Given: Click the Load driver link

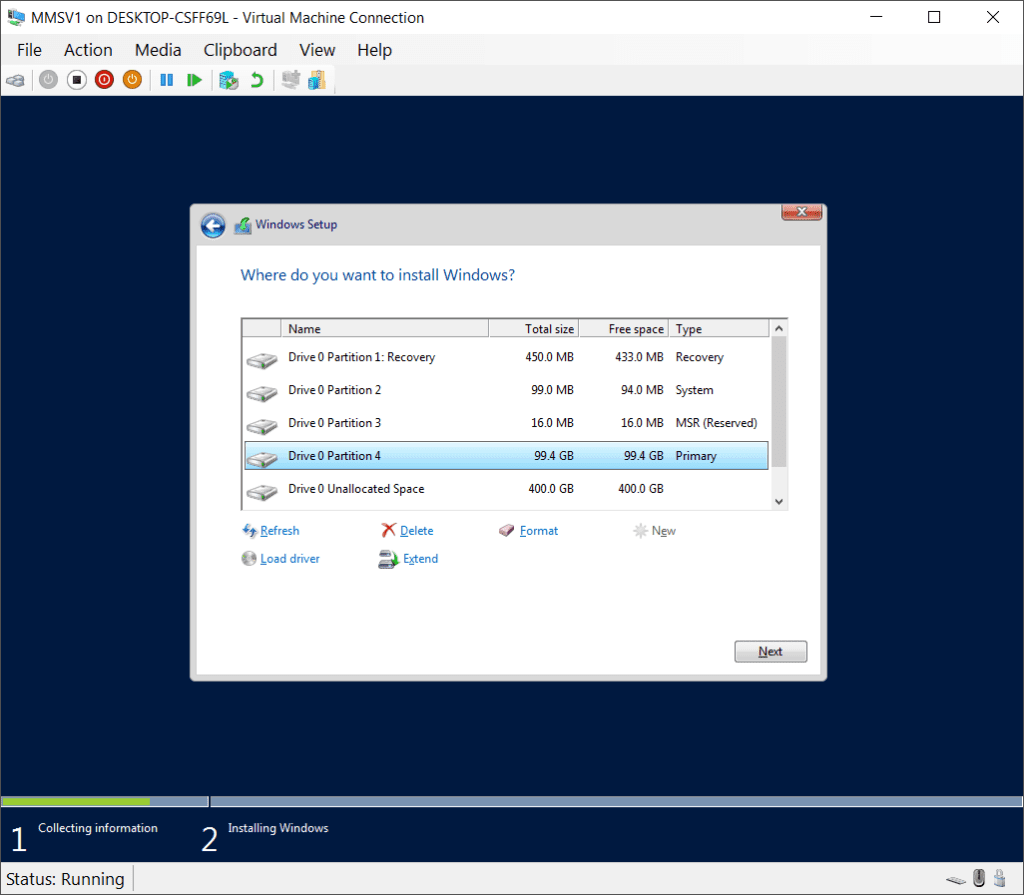Looking at the screenshot, I should [x=281, y=559].
